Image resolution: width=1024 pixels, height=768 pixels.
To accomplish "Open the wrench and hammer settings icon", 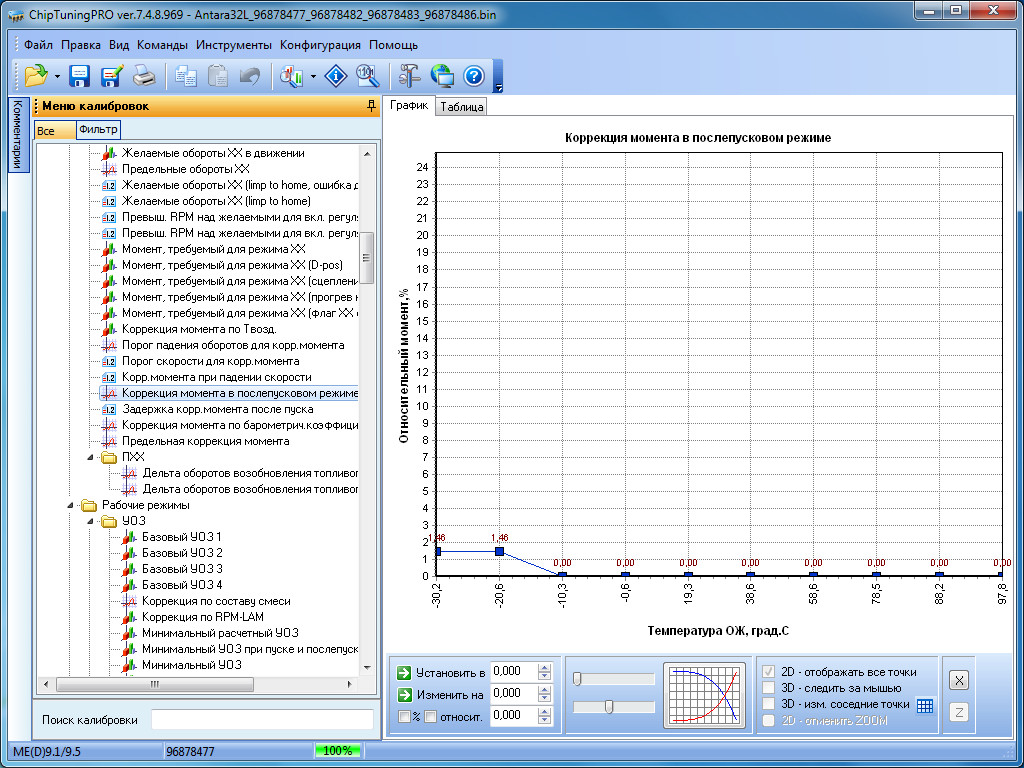I will pos(410,76).
